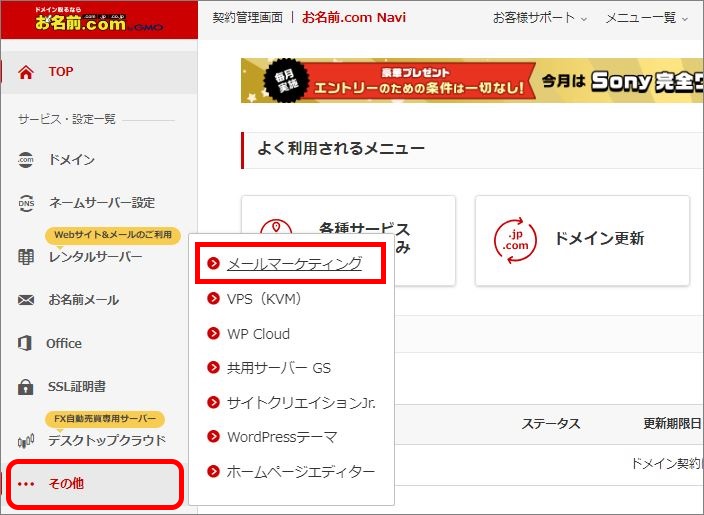
Task: Choose WP Cloud from the submenu
Action: pyautogui.click(x=258, y=334)
